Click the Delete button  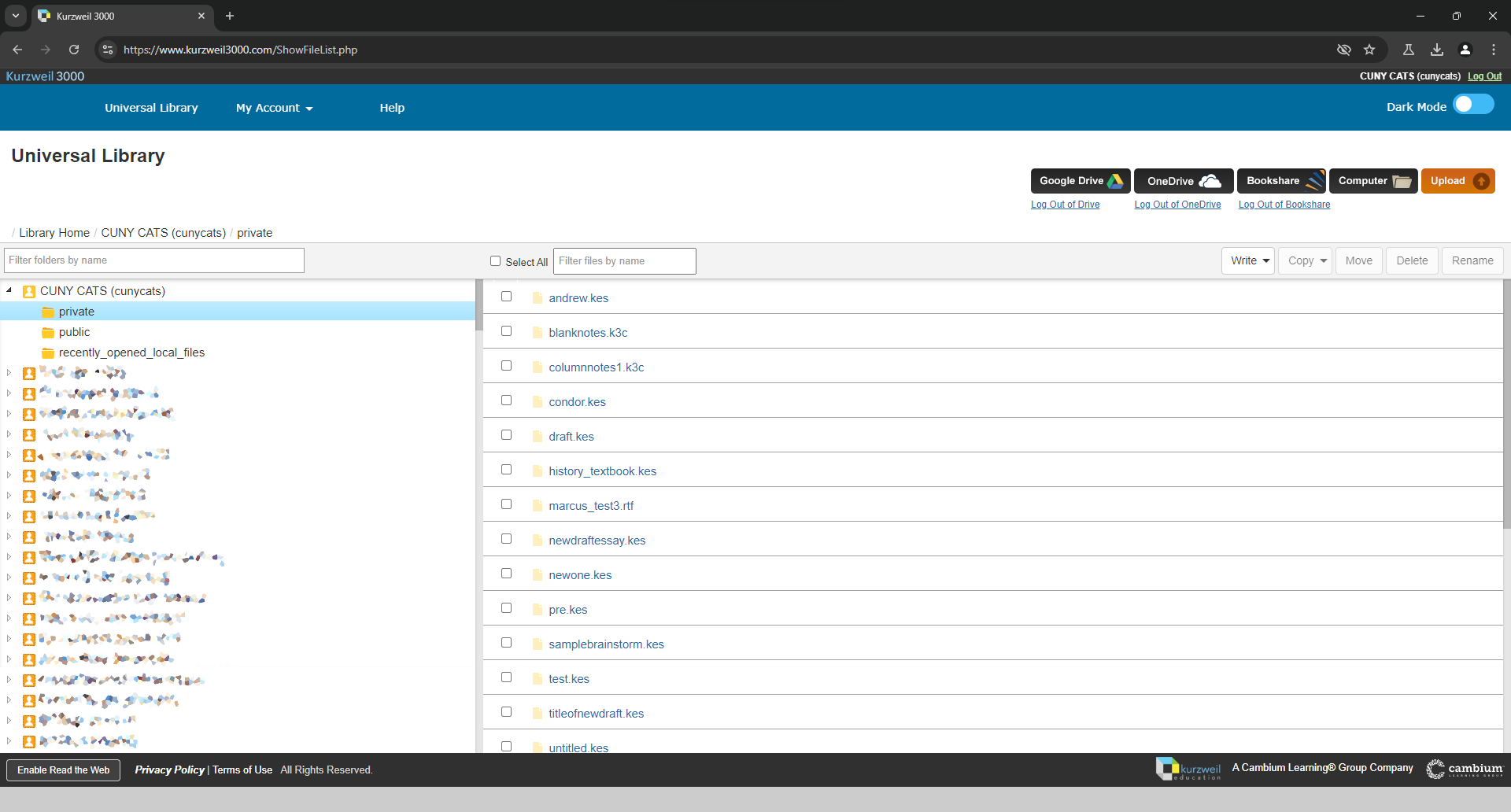(1412, 260)
